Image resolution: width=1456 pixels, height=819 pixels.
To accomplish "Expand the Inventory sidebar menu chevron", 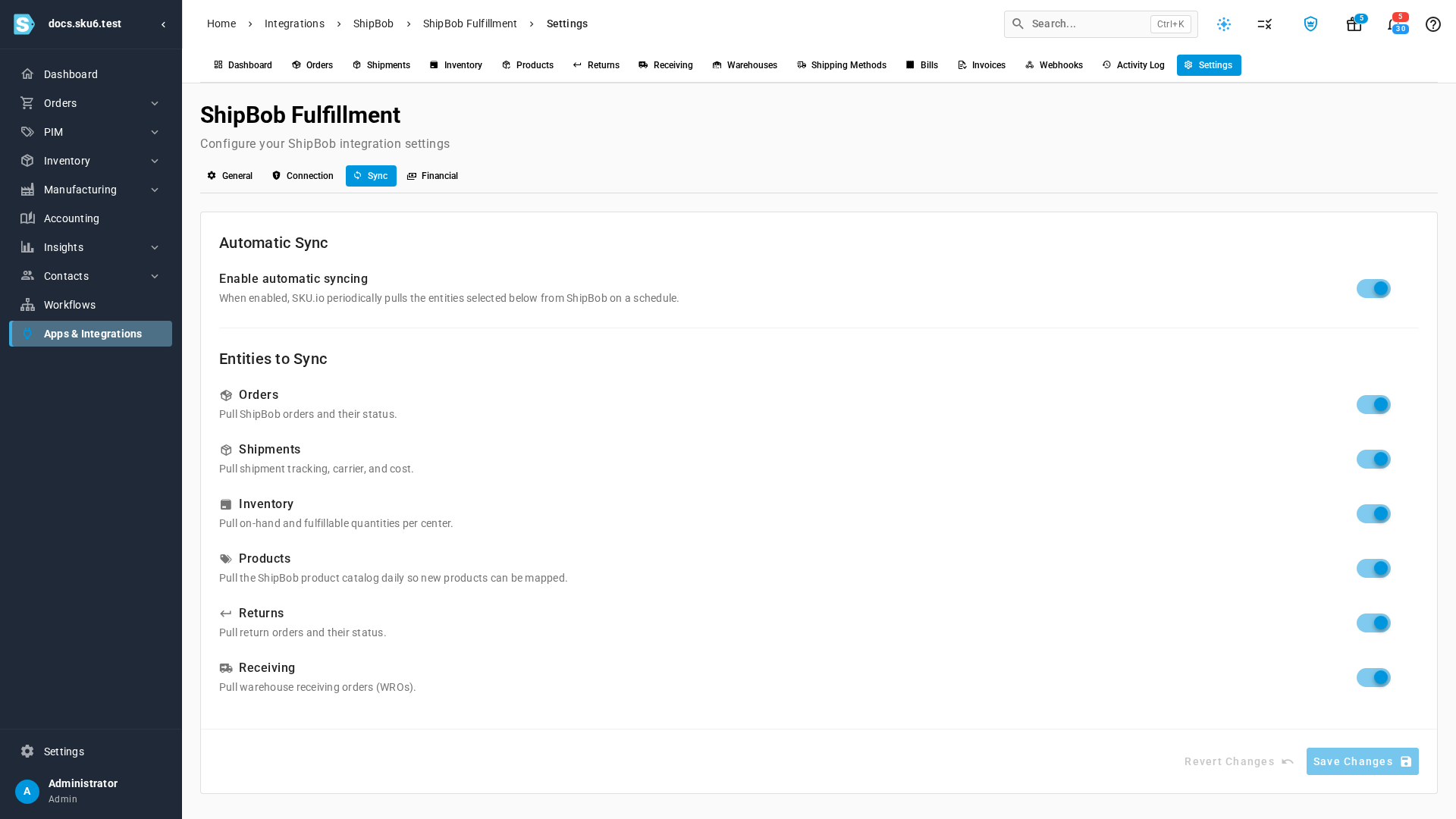I will (x=155, y=161).
